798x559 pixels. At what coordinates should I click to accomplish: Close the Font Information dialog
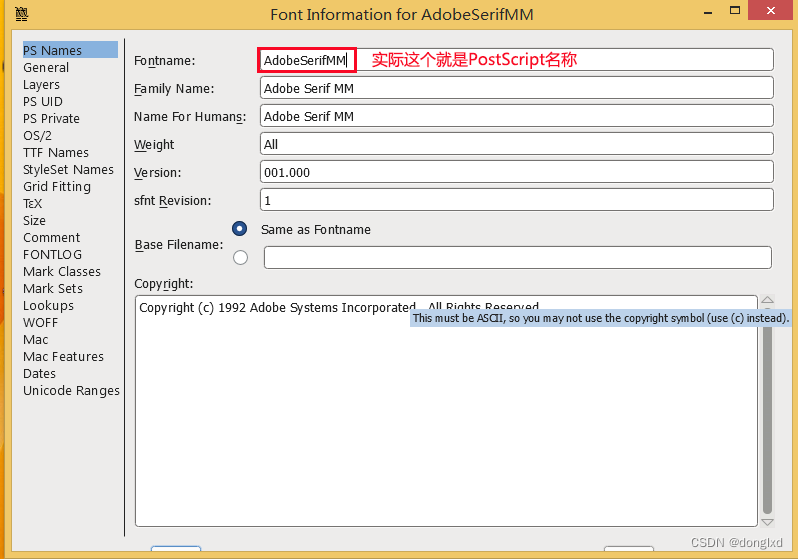pos(771,10)
